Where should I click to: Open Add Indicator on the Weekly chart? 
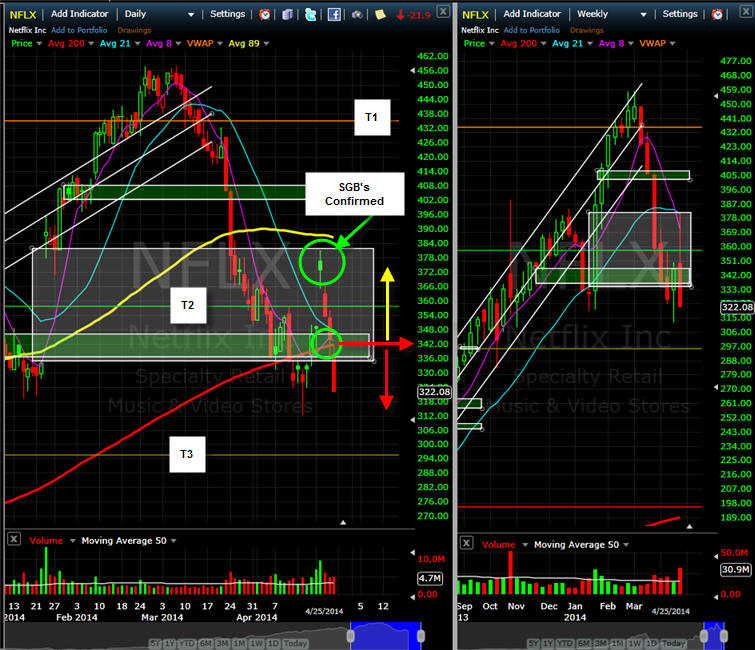pyautogui.click(x=532, y=14)
